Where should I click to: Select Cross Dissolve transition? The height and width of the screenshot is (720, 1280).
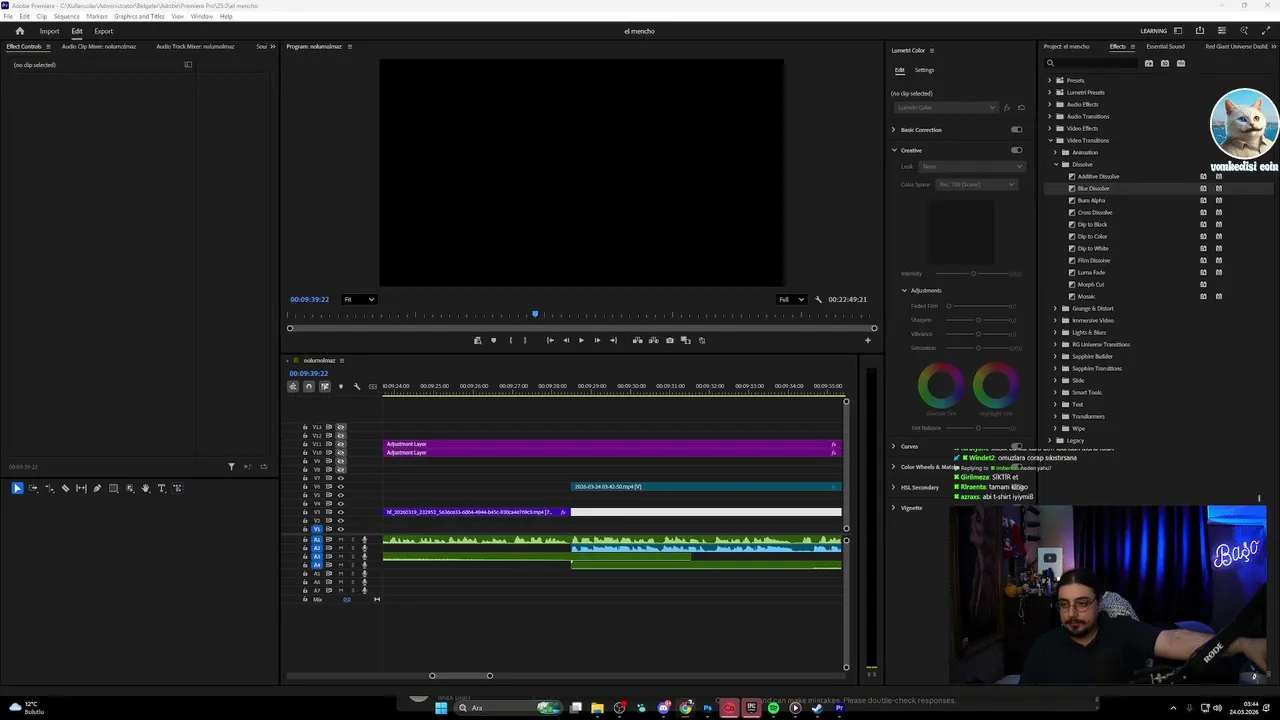pos(1094,212)
